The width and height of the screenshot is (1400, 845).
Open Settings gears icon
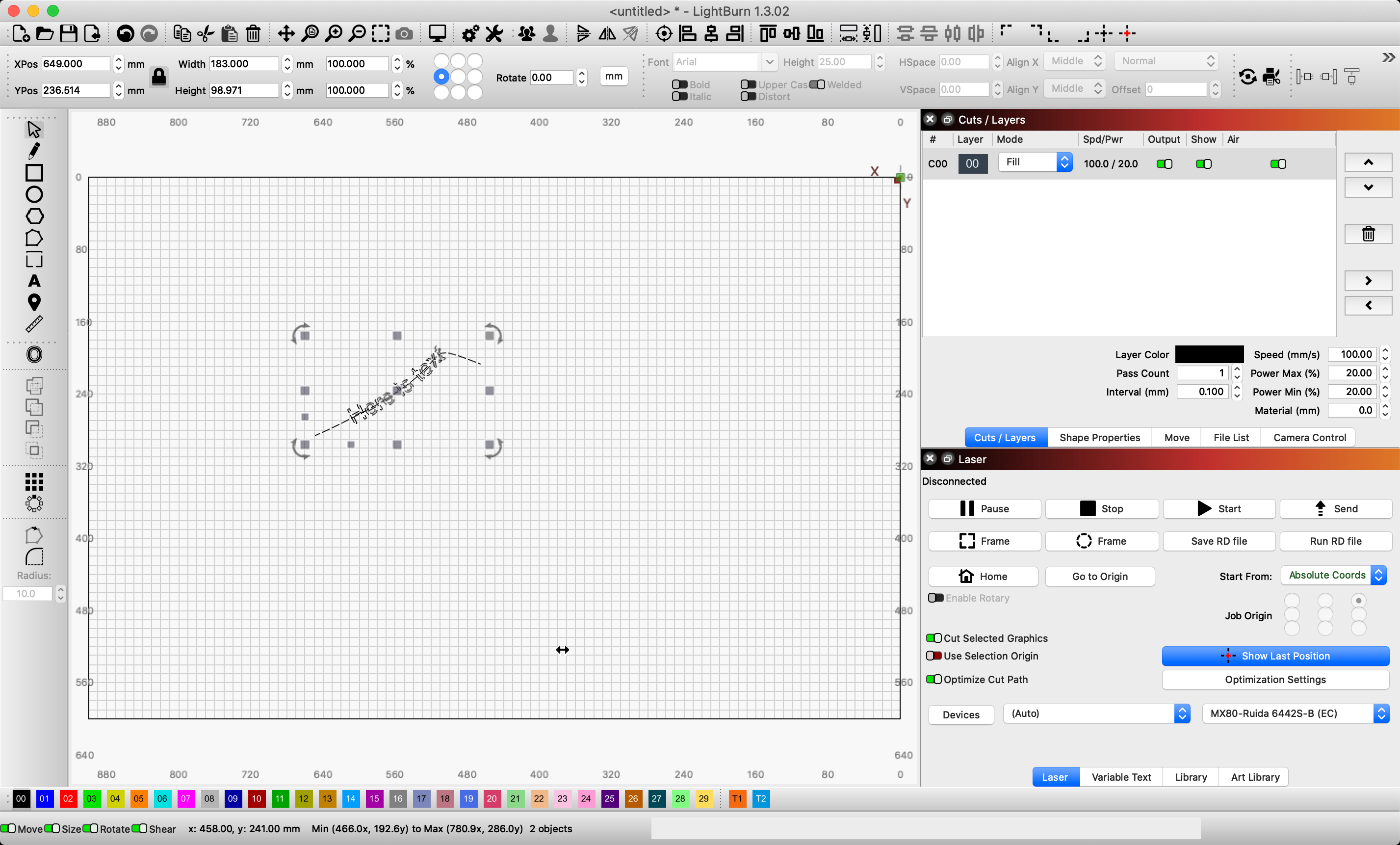[470, 33]
